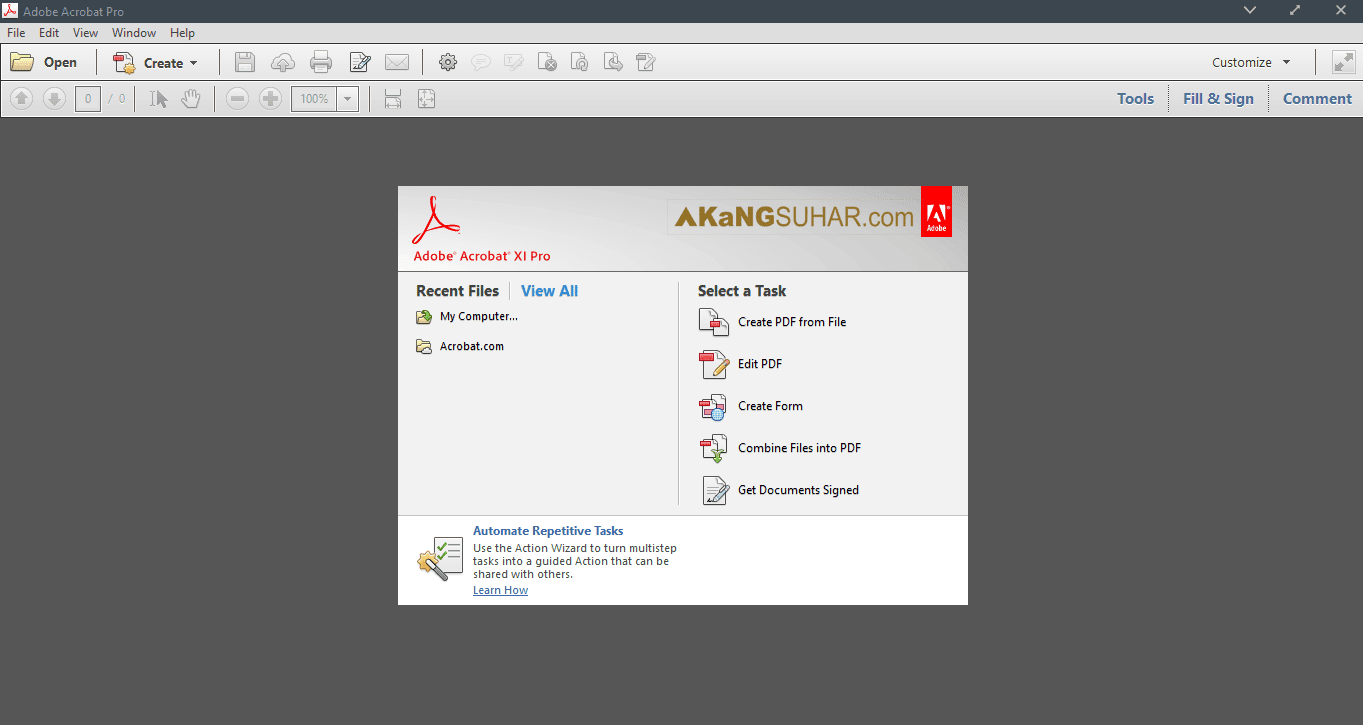The width and height of the screenshot is (1363, 725).
Task: Choose Create PDF from File task
Action: [791, 322]
